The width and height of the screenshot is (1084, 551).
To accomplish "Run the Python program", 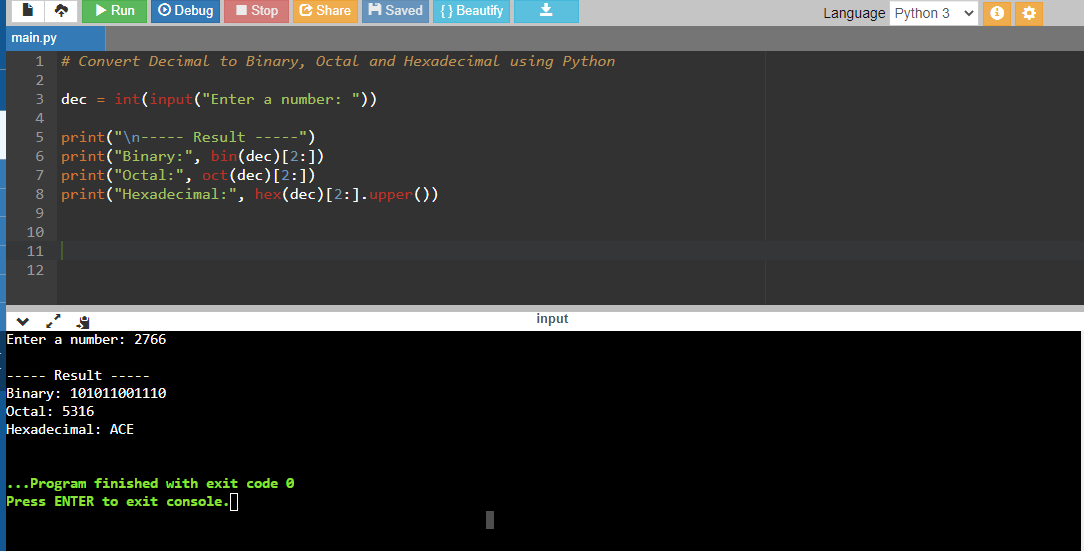I will (115, 11).
